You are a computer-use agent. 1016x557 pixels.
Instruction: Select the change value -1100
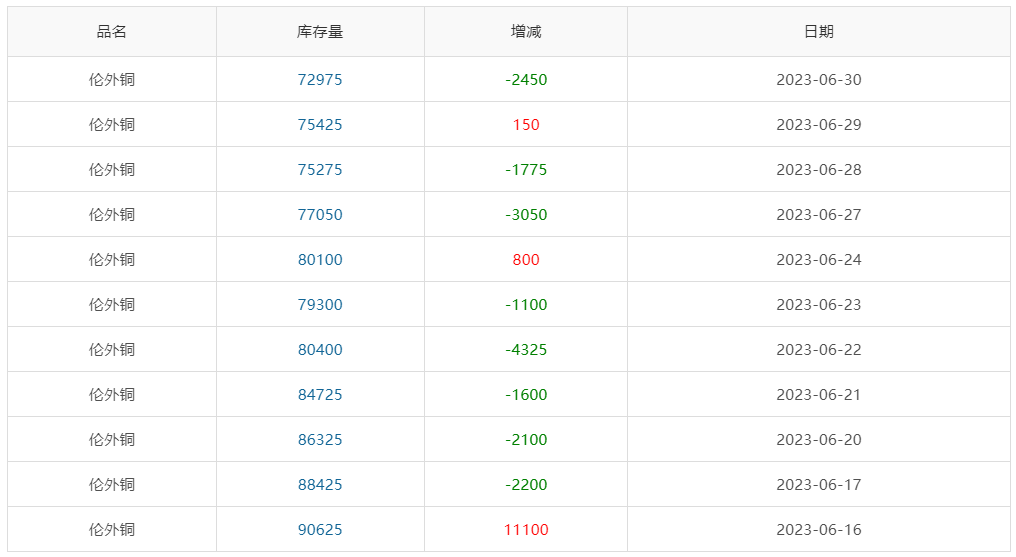526,304
